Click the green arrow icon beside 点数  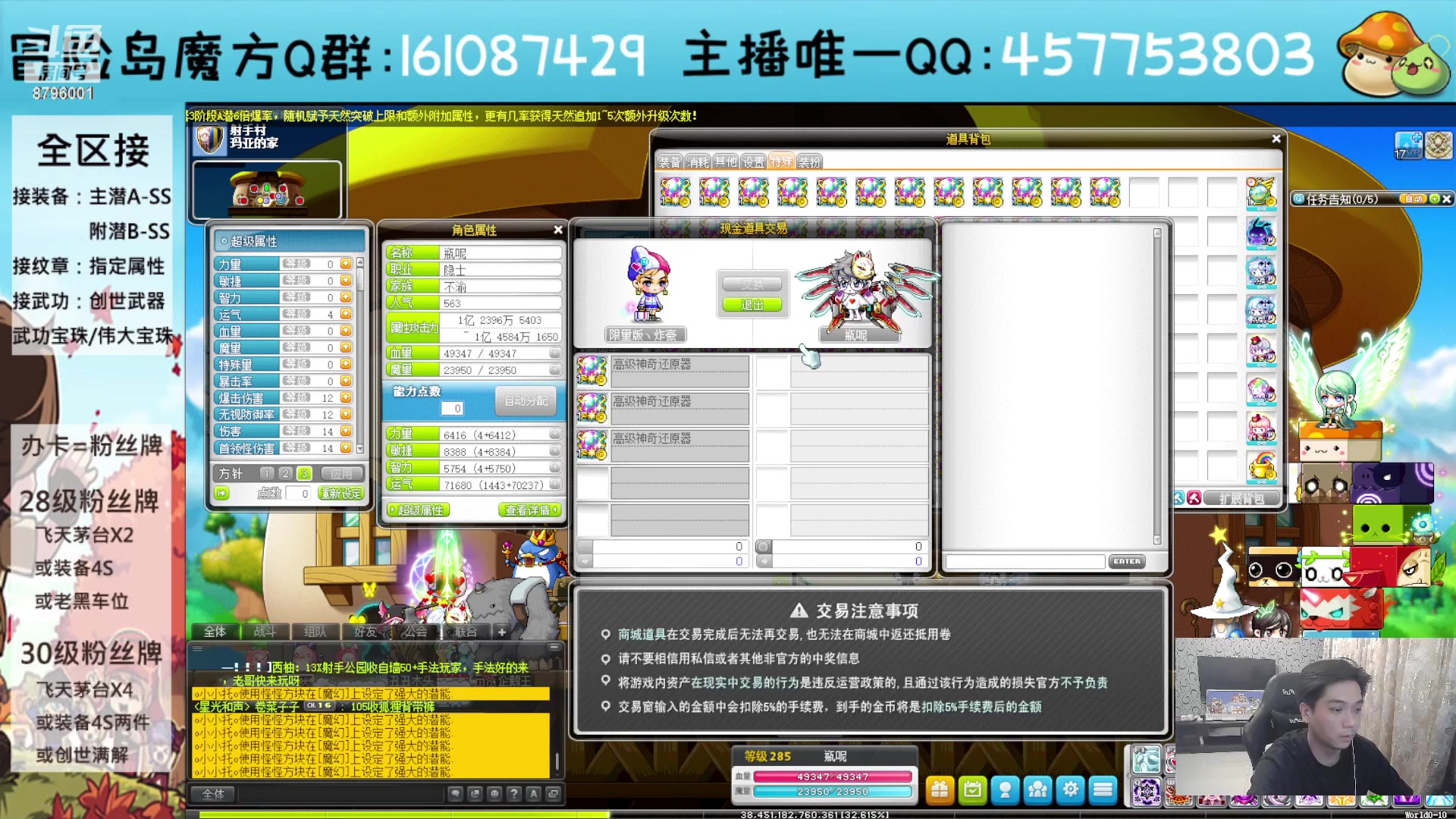pyautogui.click(x=221, y=493)
